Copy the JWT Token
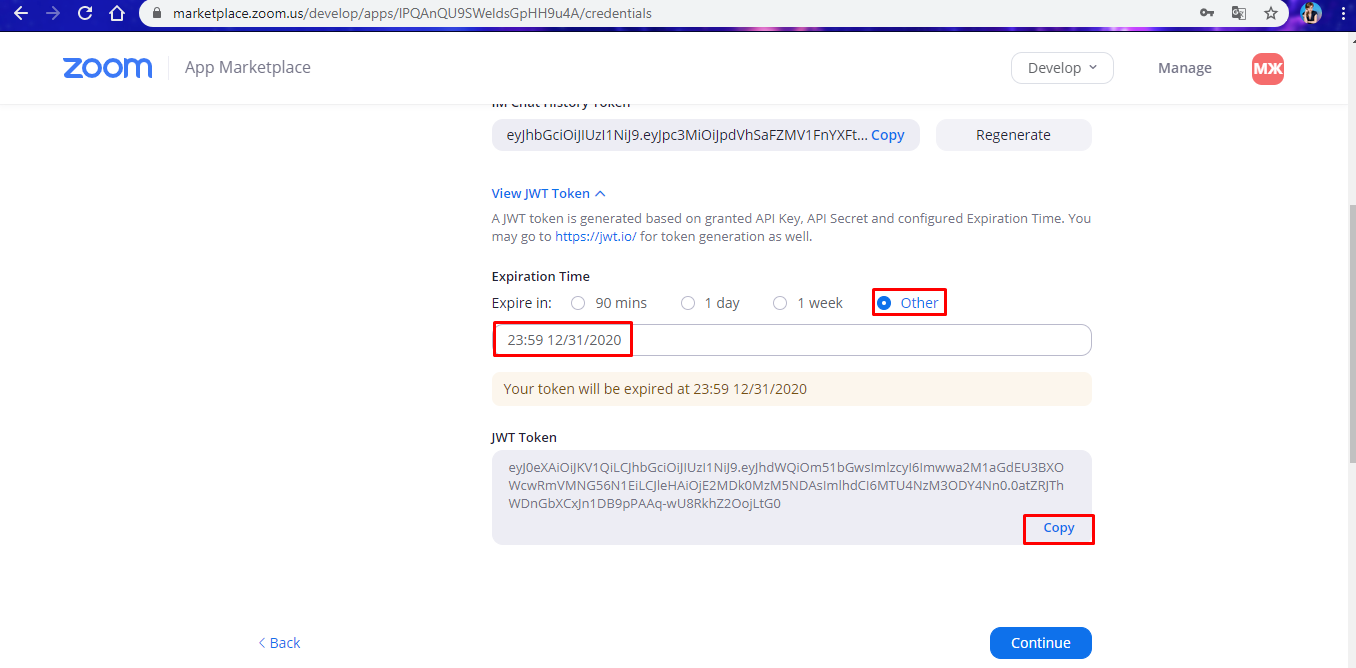The width and height of the screenshot is (1356, 668). [1059, 528]
